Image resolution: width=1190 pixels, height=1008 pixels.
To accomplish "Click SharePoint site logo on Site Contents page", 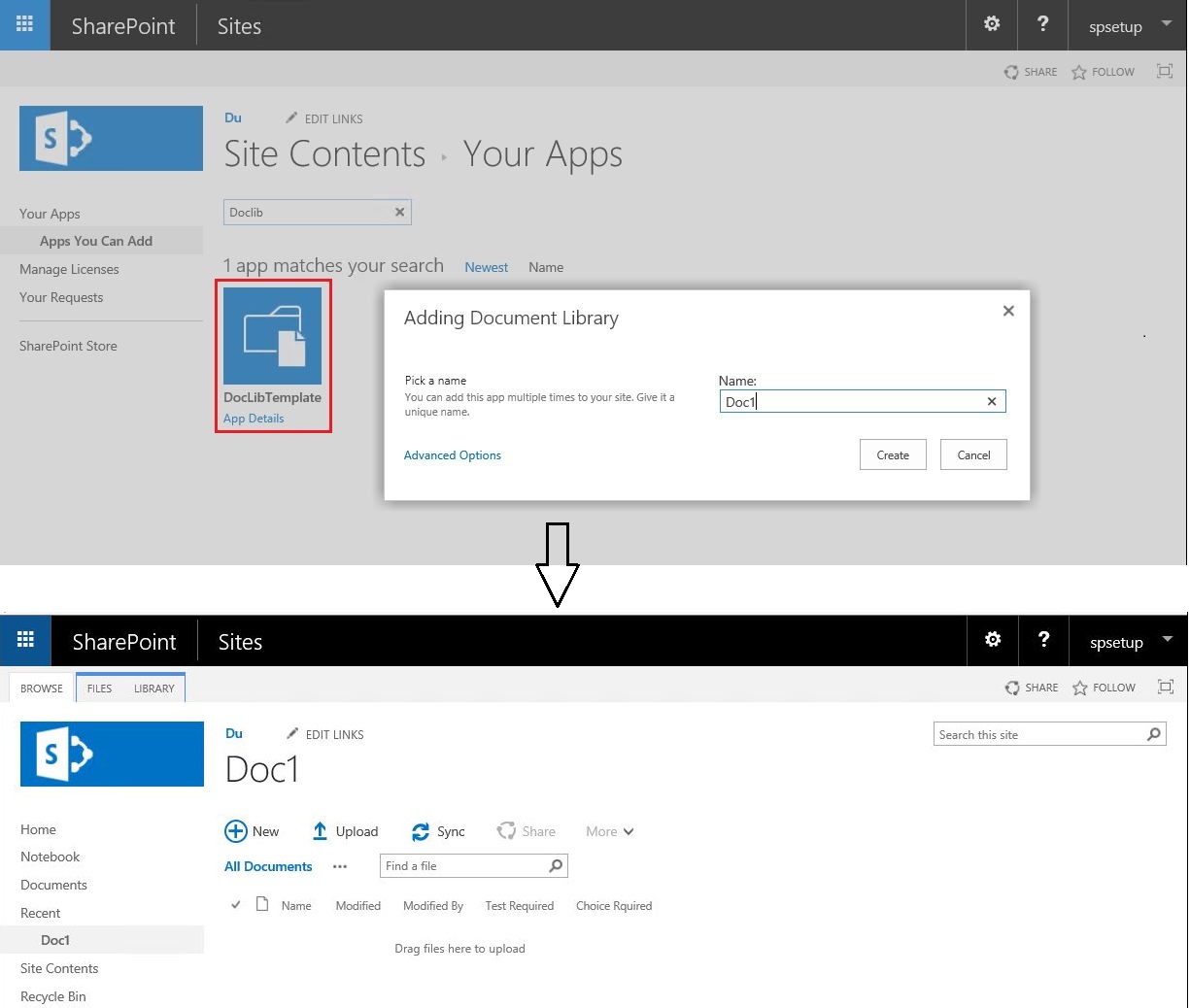I will coord(111,138).
